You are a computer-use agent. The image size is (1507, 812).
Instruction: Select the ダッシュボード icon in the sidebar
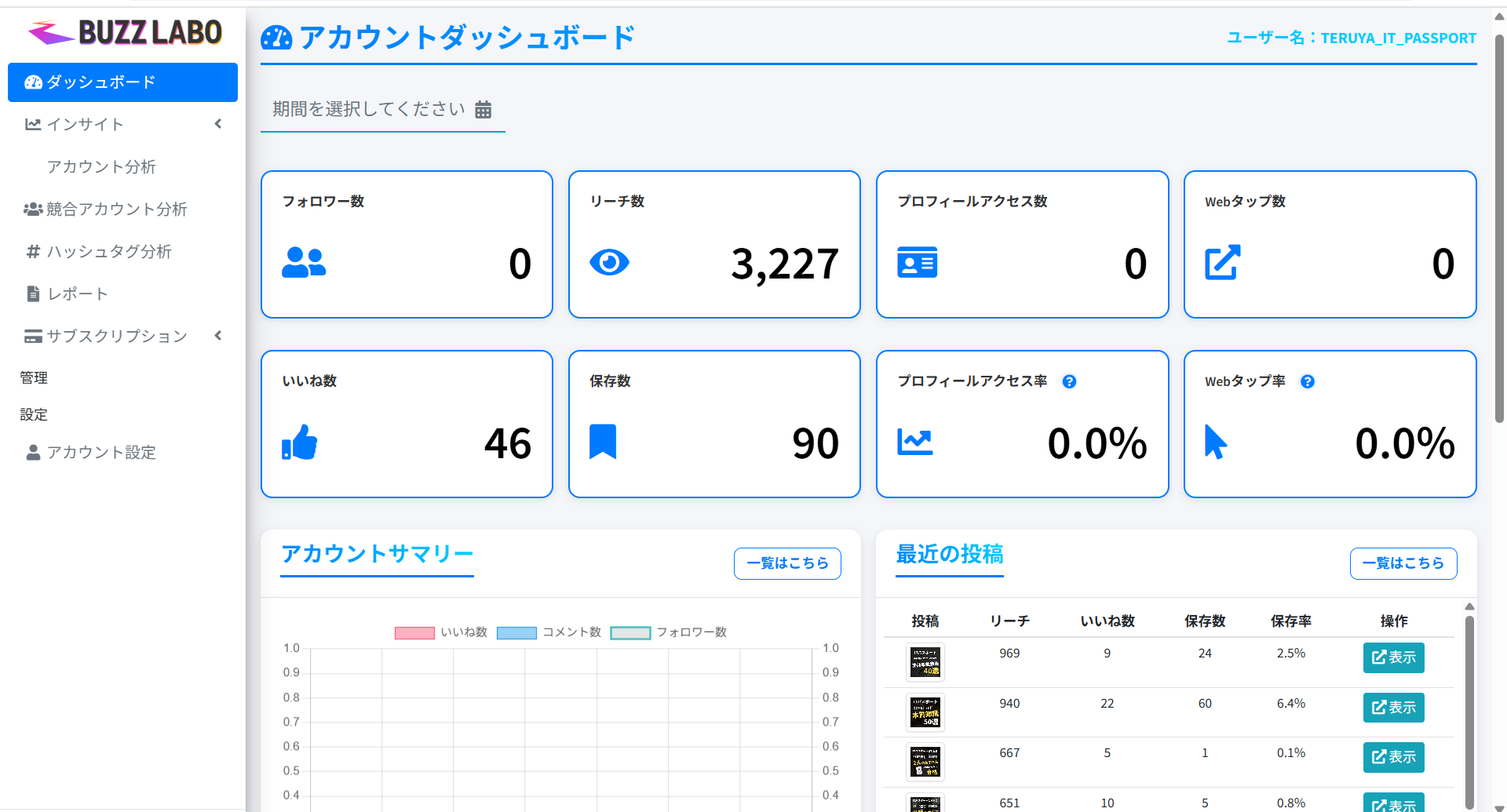tap(32, 82)
